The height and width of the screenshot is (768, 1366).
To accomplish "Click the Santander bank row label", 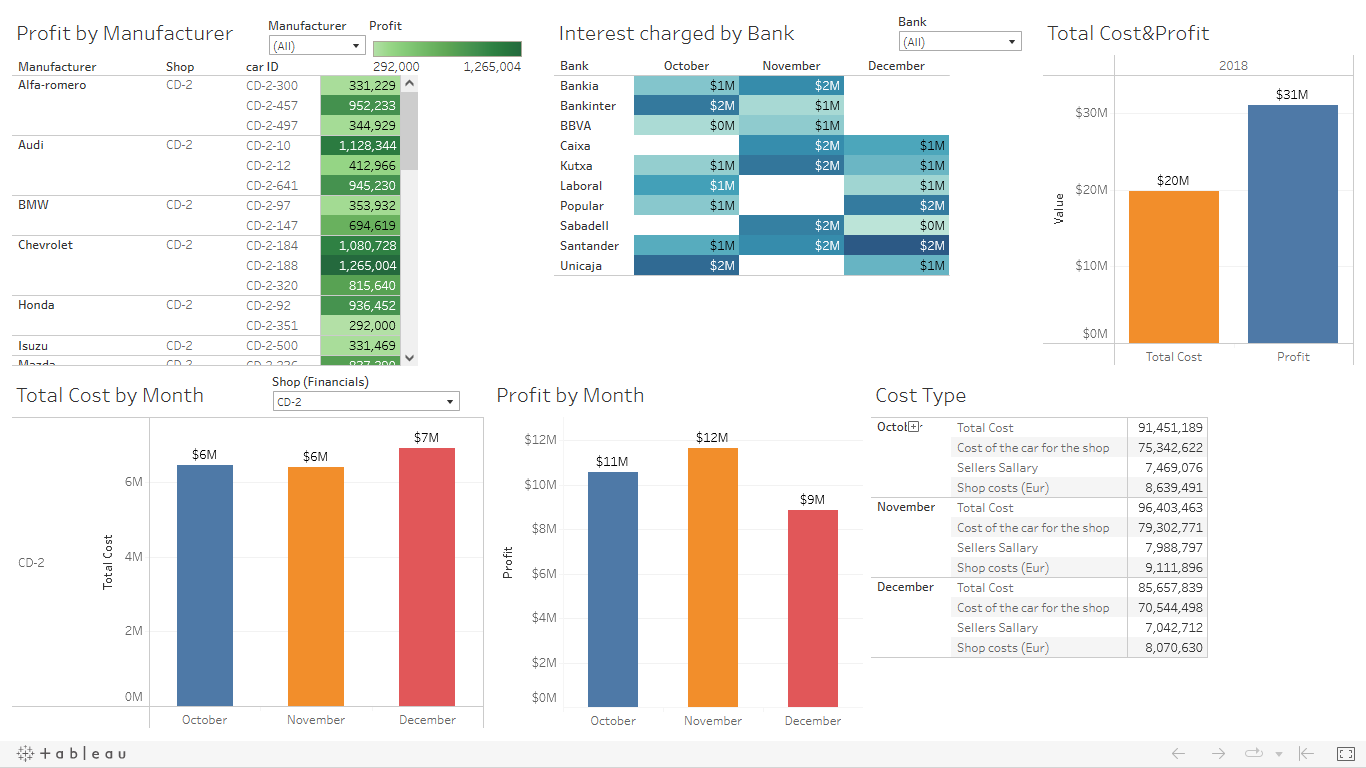I will pyautogui.click(x=590, y=246).
